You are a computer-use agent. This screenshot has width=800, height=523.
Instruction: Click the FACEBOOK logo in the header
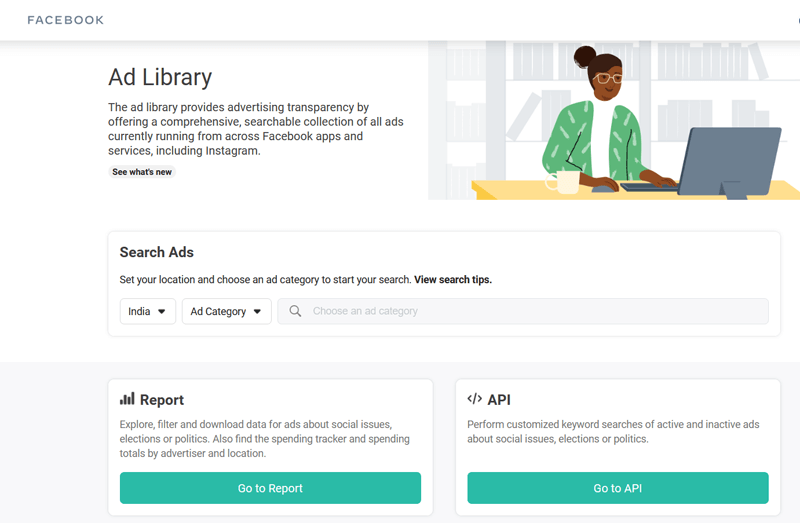click(x=65, y=20)
